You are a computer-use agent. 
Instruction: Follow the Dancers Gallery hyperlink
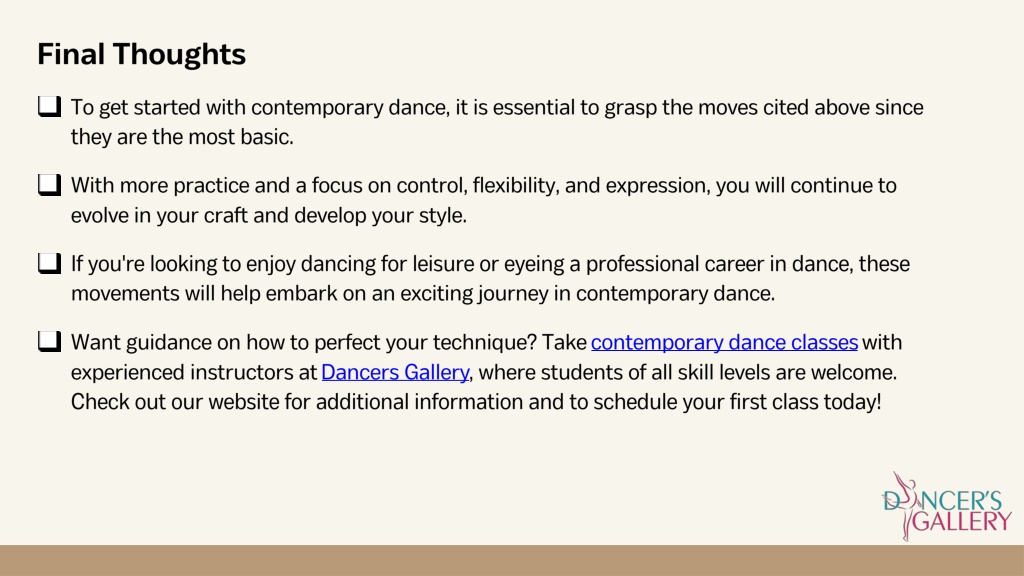pyautogui.click(x=395, y=372)
